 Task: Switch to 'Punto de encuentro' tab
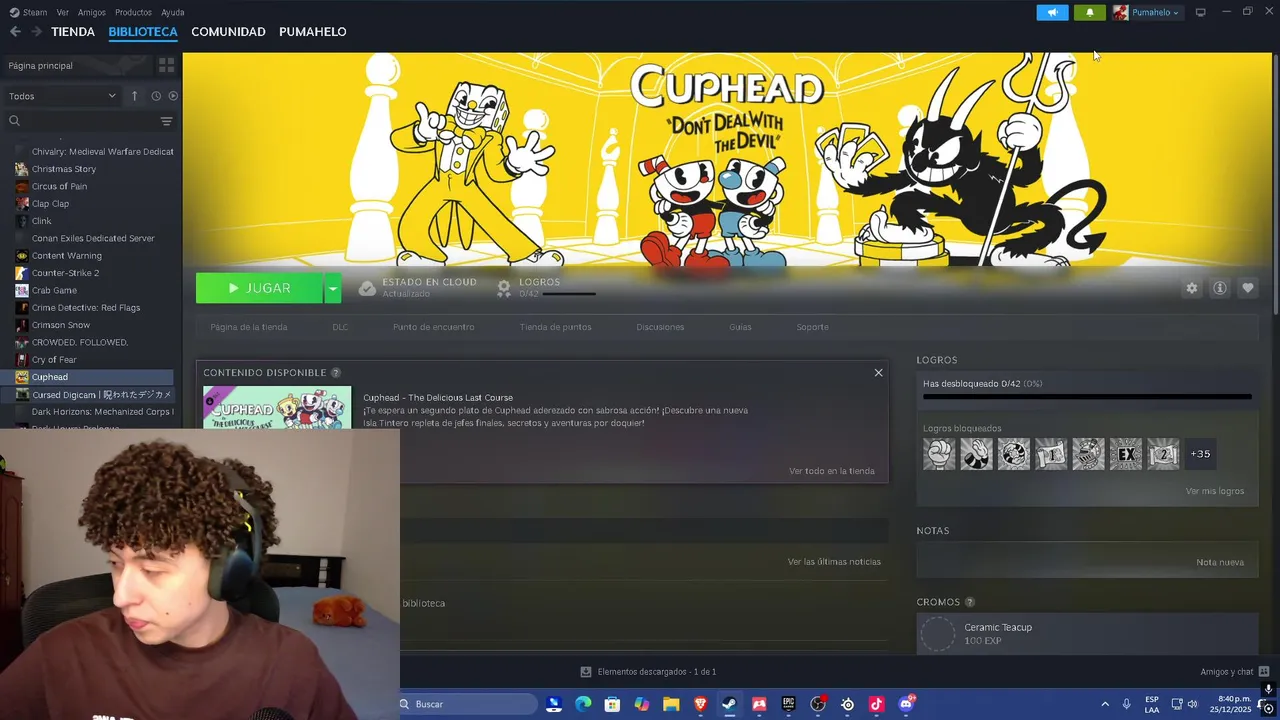point(433,327)
